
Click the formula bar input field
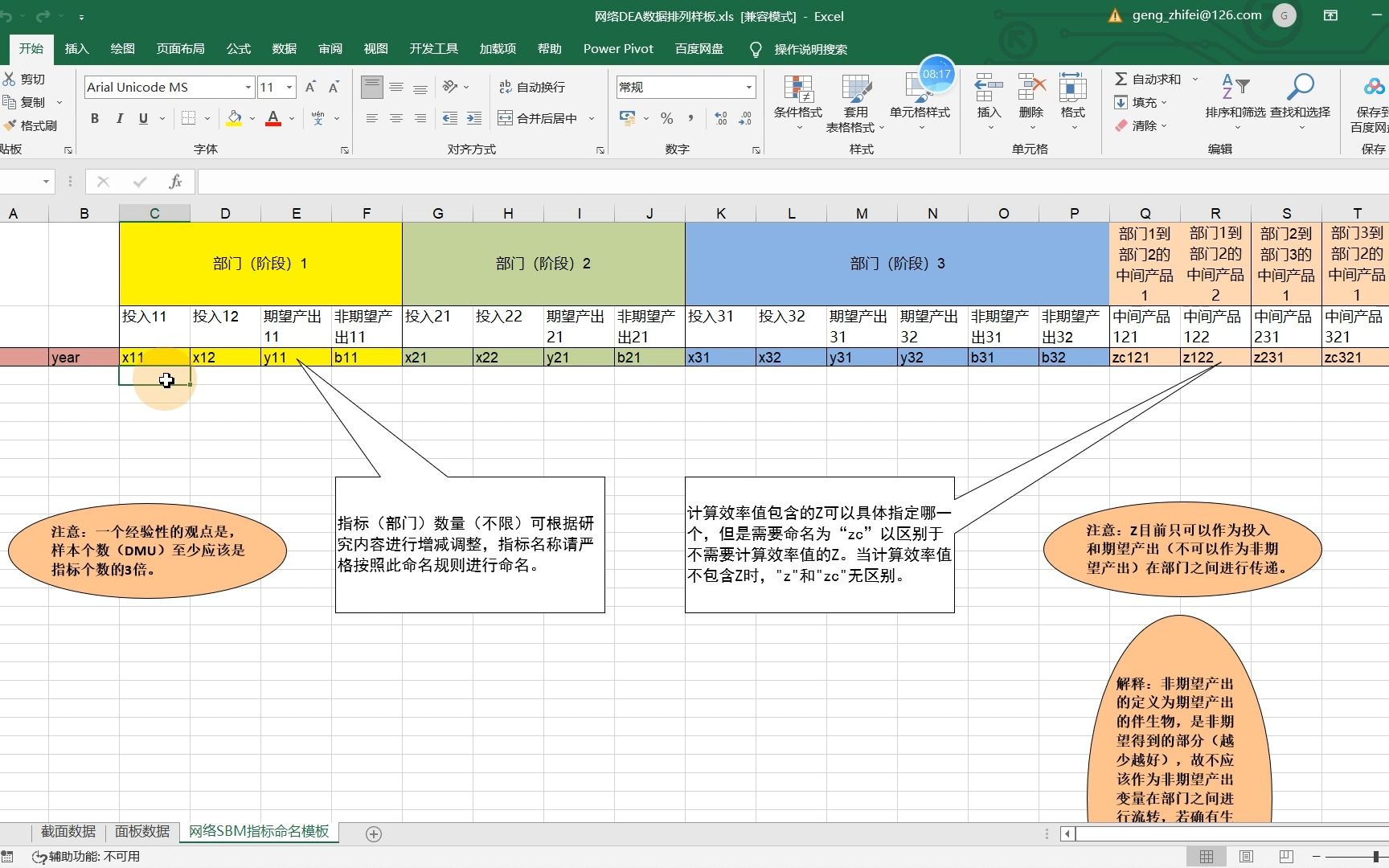tap(793, 182)
